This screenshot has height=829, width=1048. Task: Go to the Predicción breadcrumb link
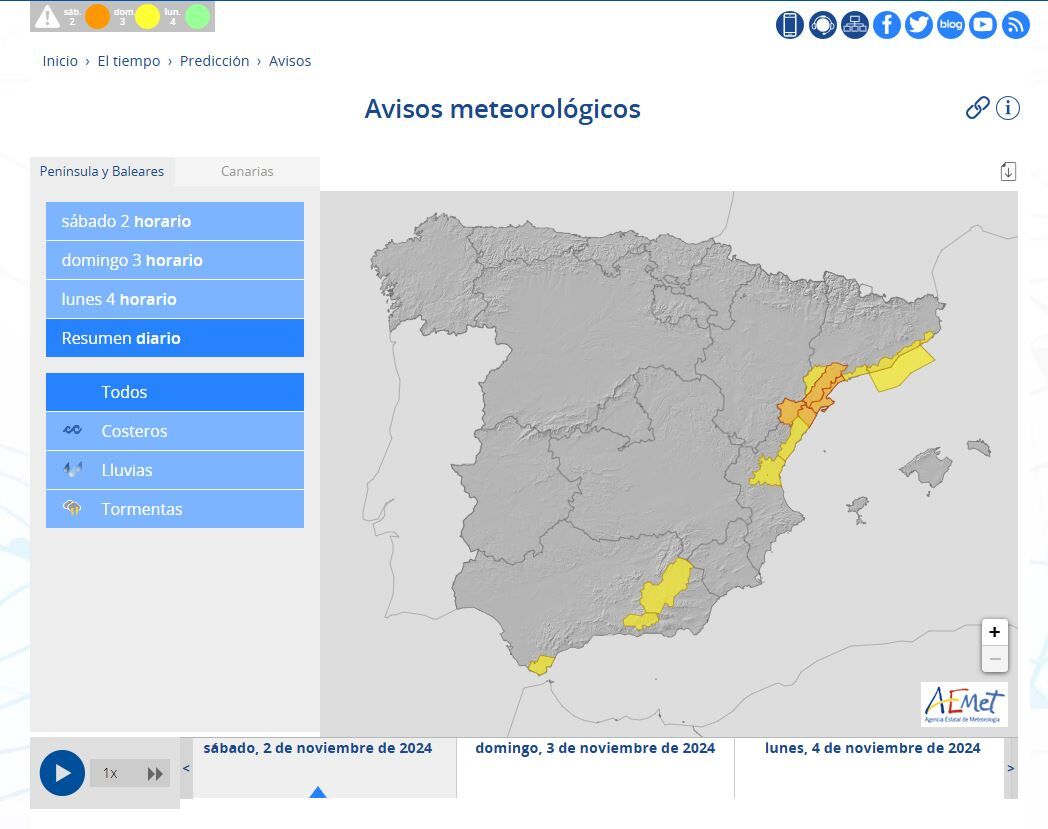point(214,61)
